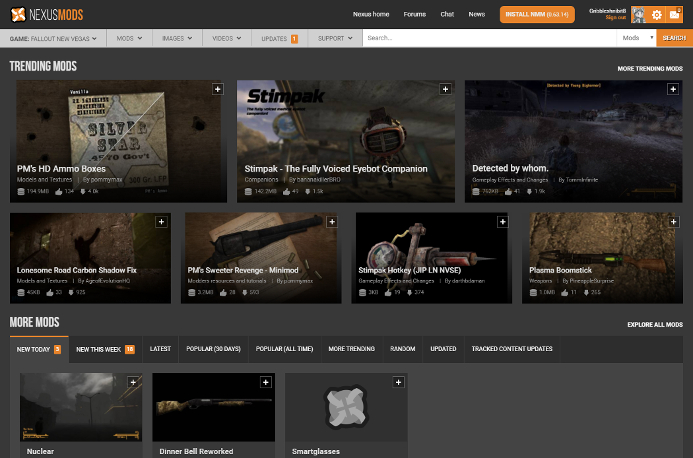
Task: Switch to Popular (All Time) tab
Action: 285,349
